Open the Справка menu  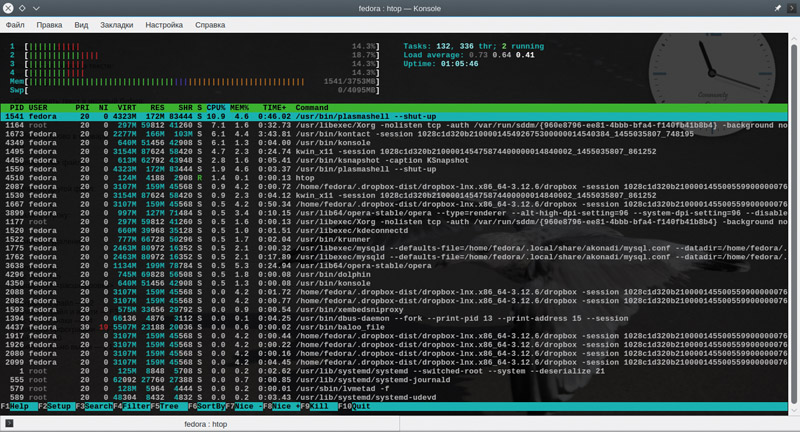[x=210, y=24]
